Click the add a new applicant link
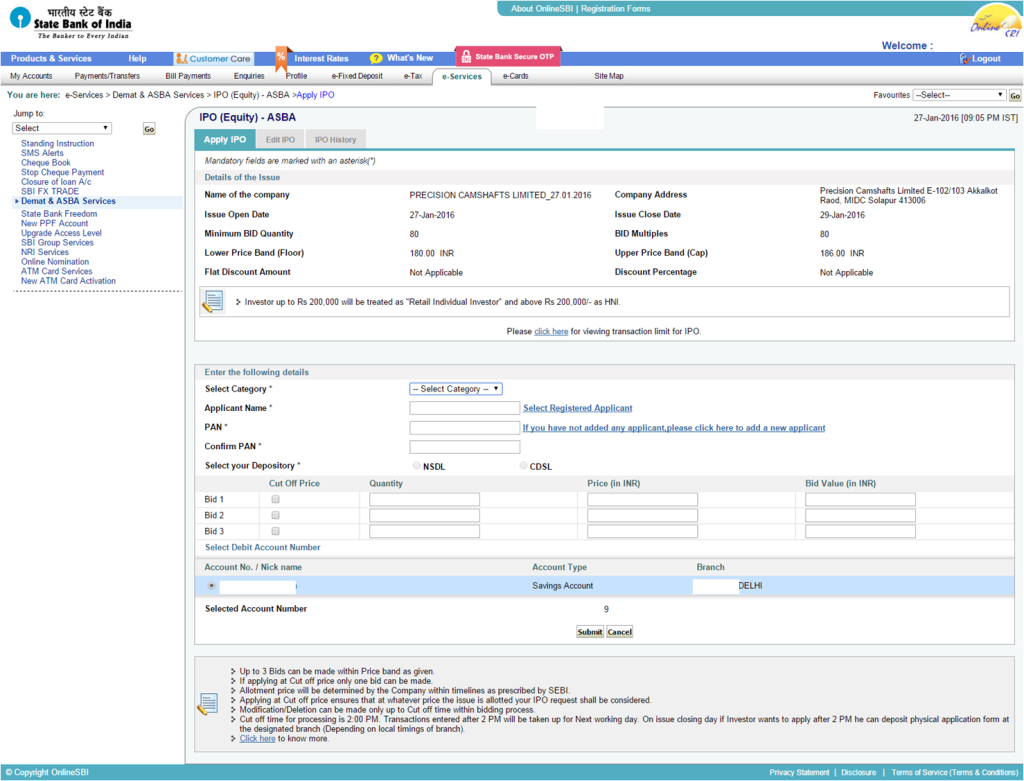Screen dimensions: 1024x781 [674, 428]
